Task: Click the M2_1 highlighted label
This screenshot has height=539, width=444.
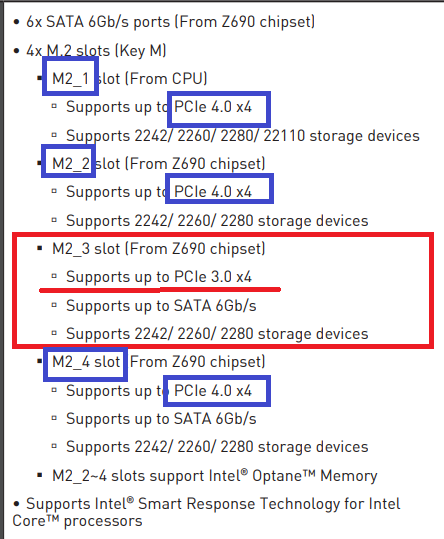Action: (70, 79)
